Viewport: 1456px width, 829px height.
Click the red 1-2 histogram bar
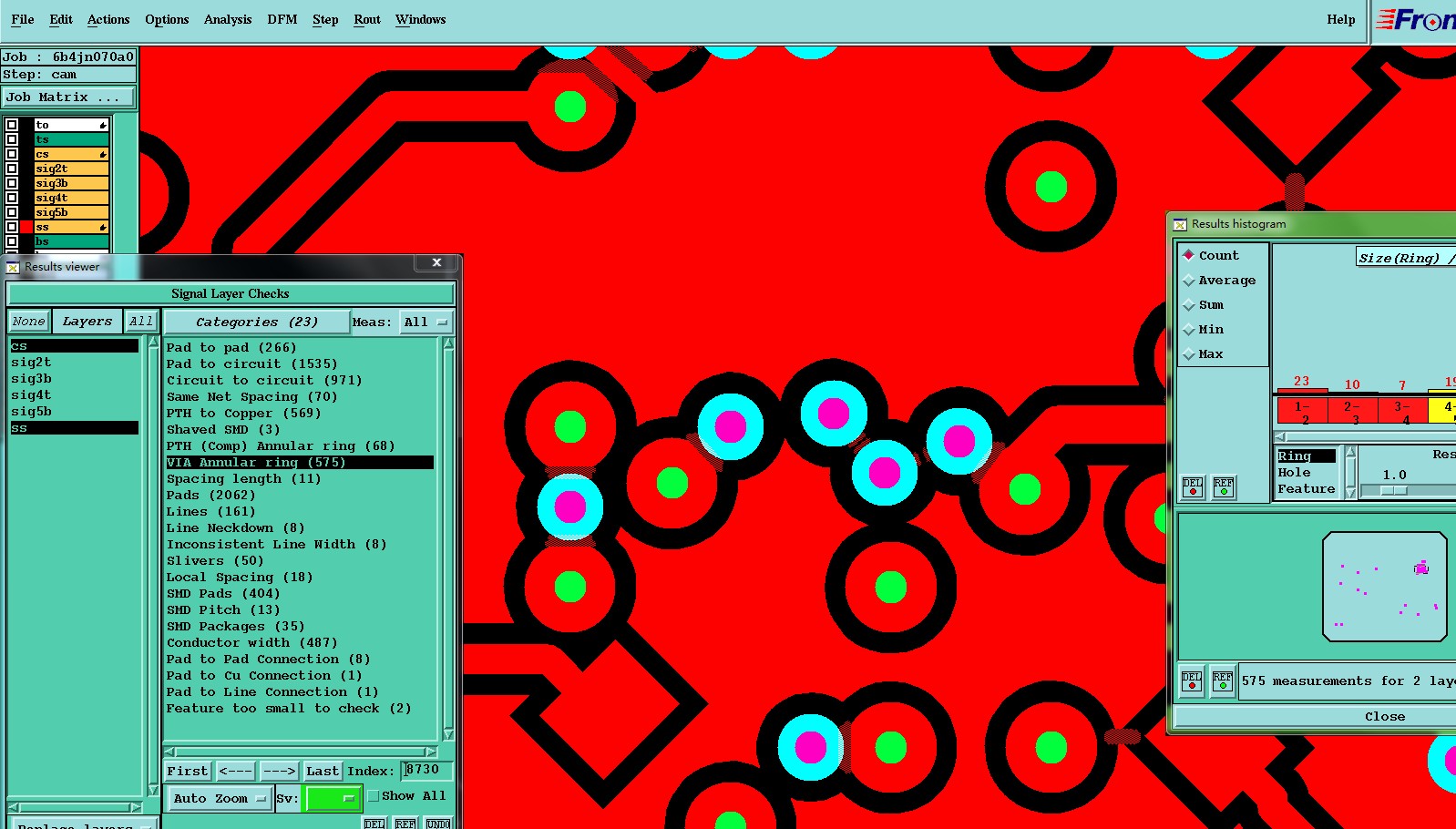(x=1302, y=410)
